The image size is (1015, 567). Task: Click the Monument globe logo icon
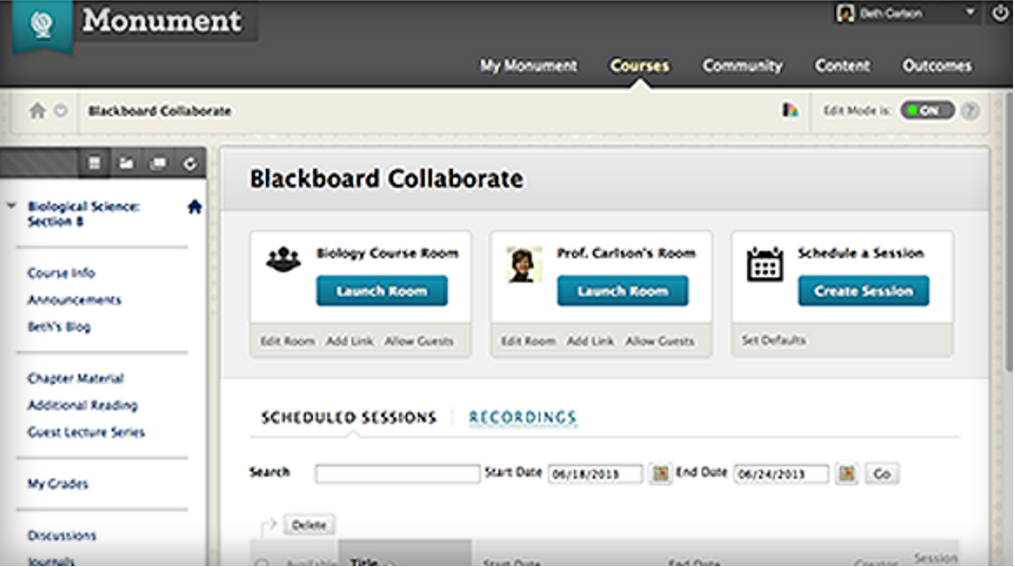coord(42,25)
